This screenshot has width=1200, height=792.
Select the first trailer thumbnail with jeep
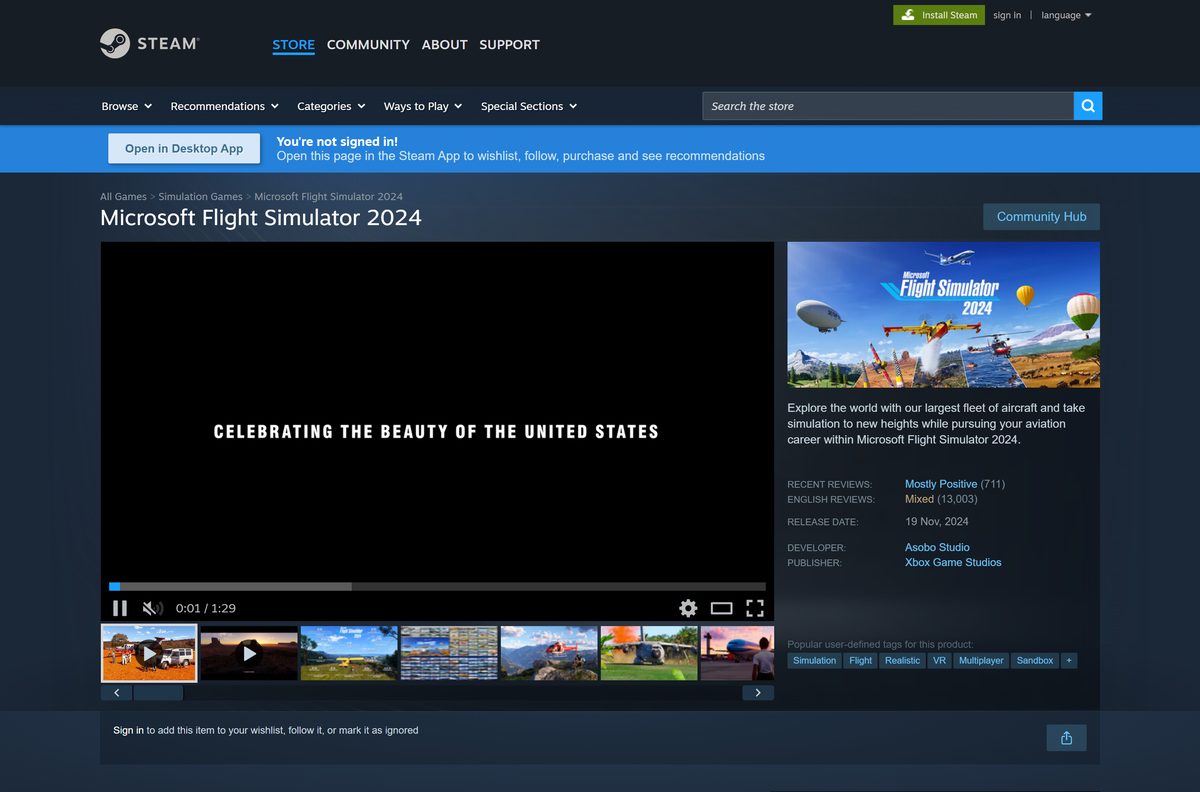tap(149, 653)
